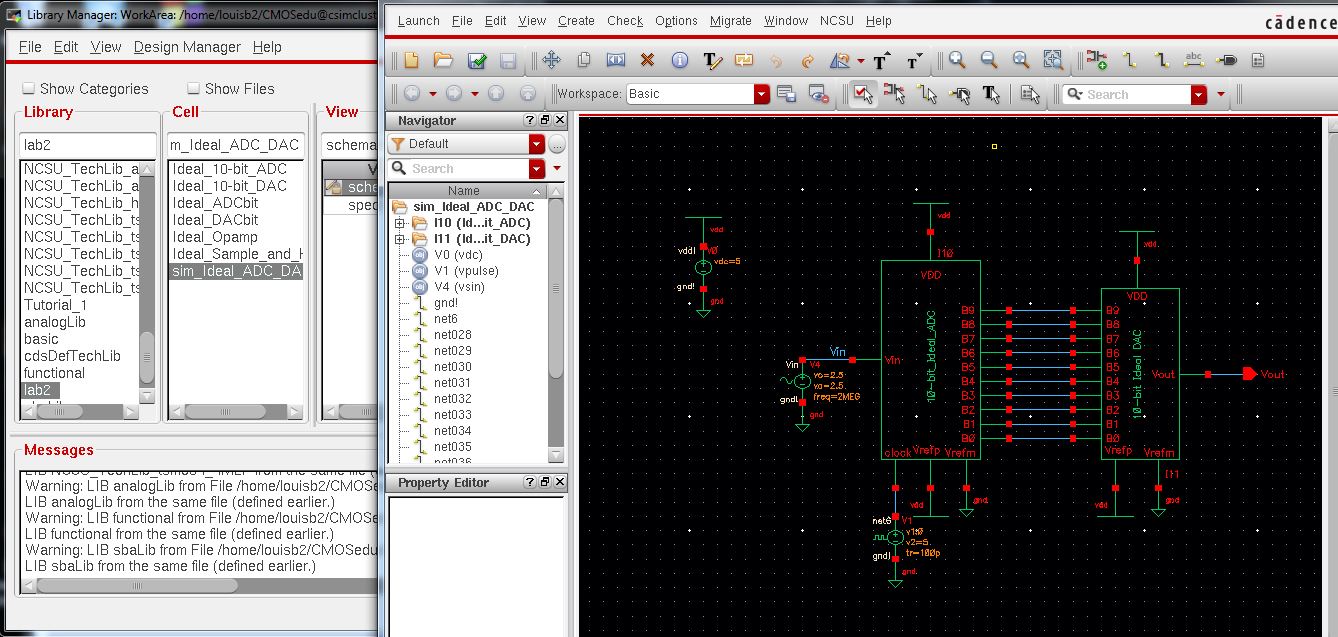Screen dimensions: 1338x637
Task: Select the Create Pin tool icon
Action: pos(1225,61)
